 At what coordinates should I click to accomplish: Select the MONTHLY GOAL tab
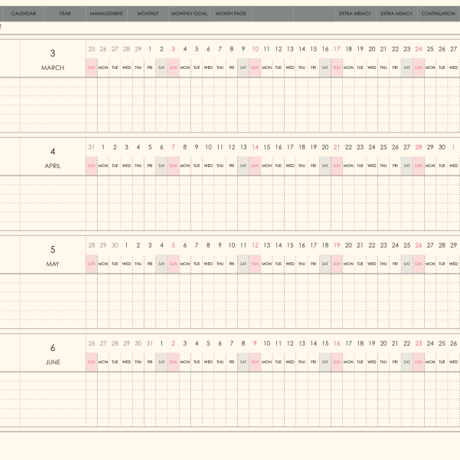[189, 14]
